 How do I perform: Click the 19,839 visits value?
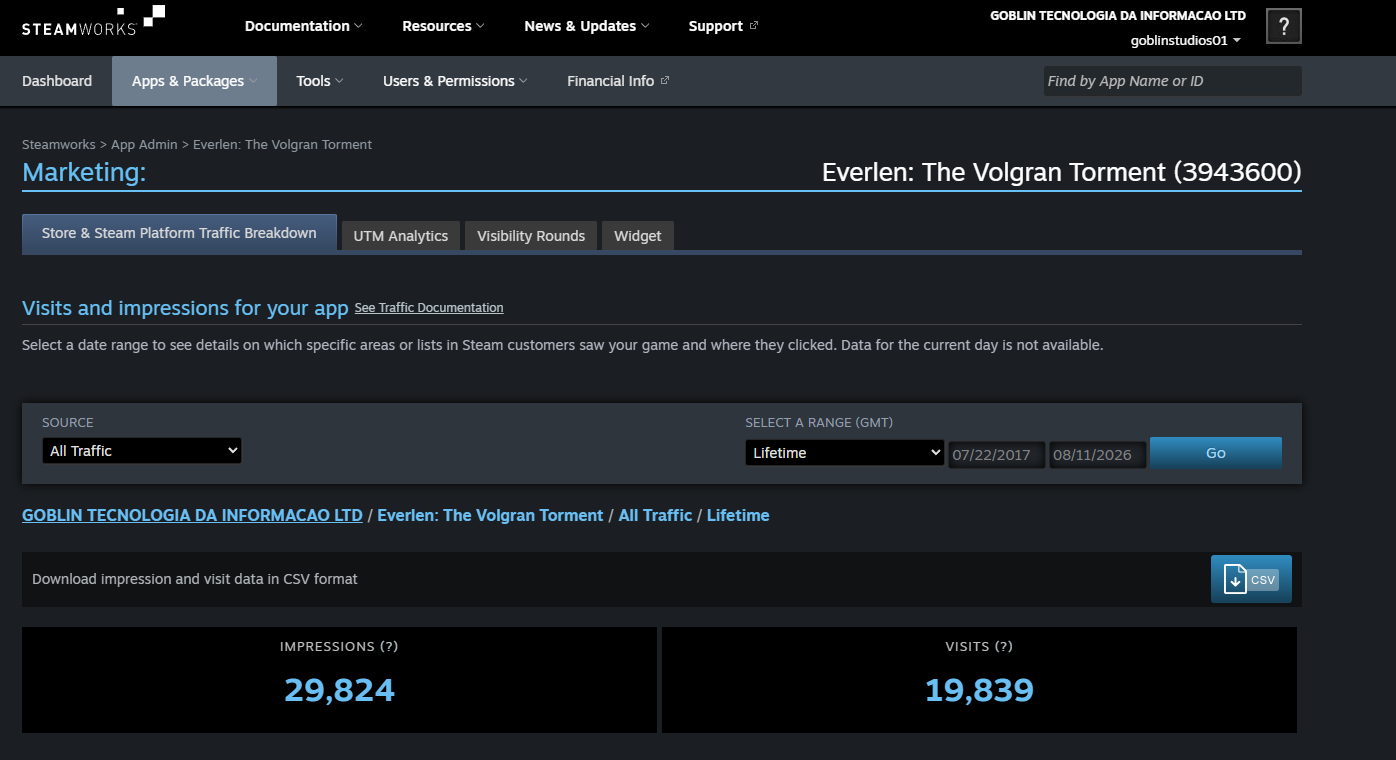(979, 690)
